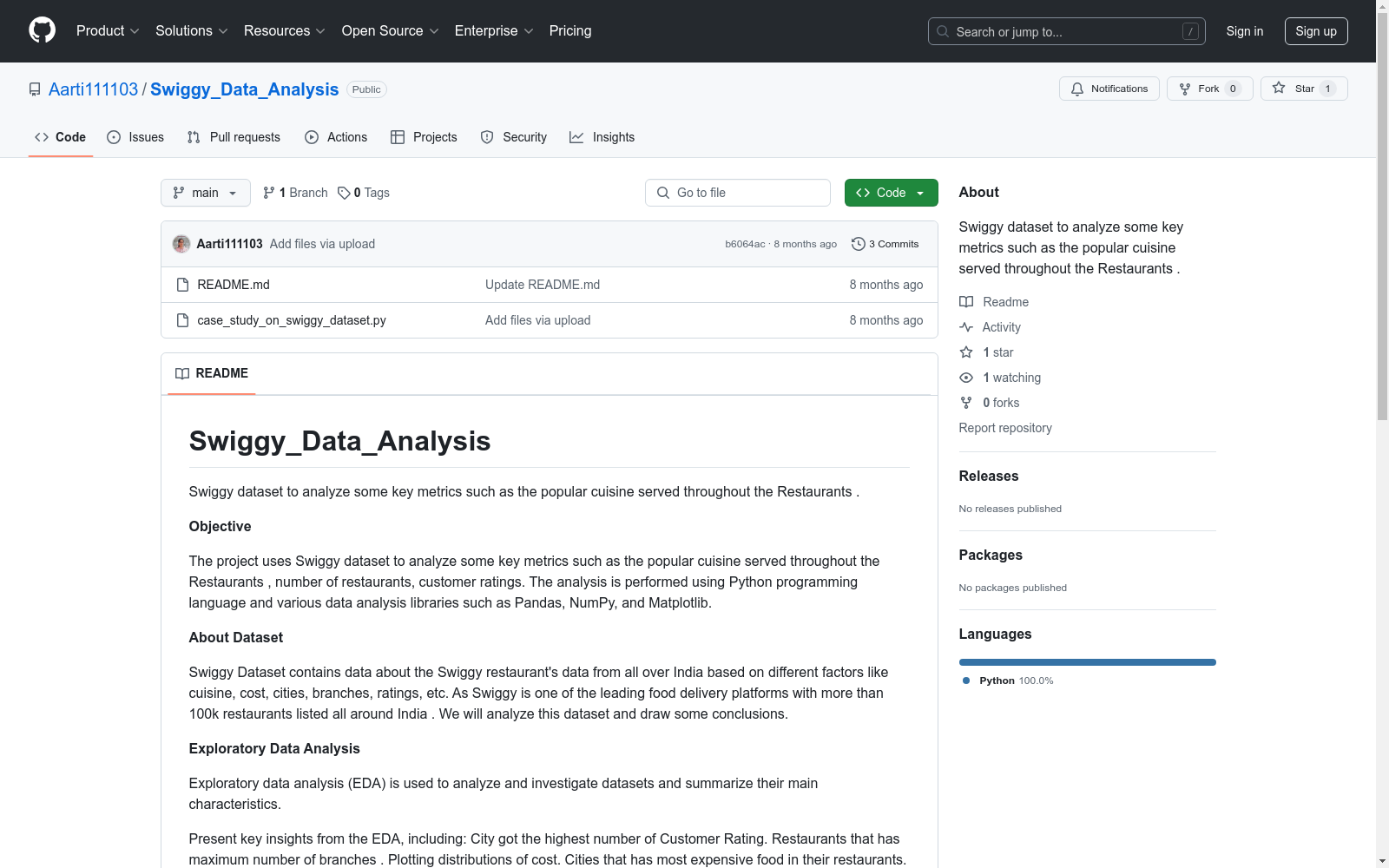Click the branch icon next to 1 Branch
Screen dimensions: 1389x868
pyautogui.click(x=269, y=193)
